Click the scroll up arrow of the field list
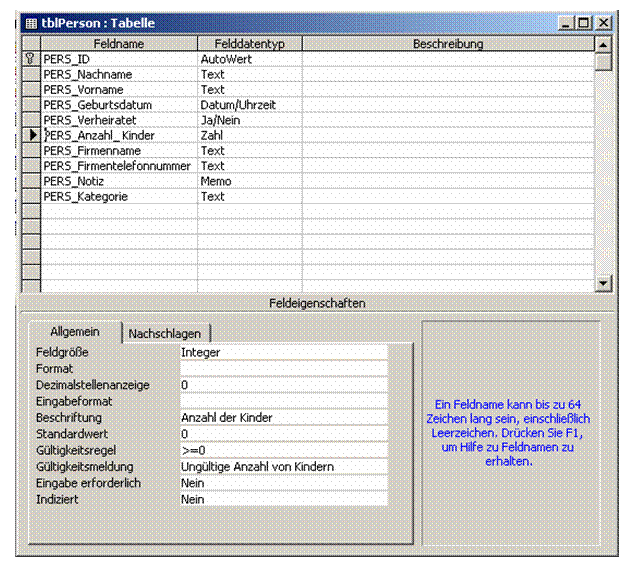This screenshot has height=577, width=636. click(x=604, y=44)
